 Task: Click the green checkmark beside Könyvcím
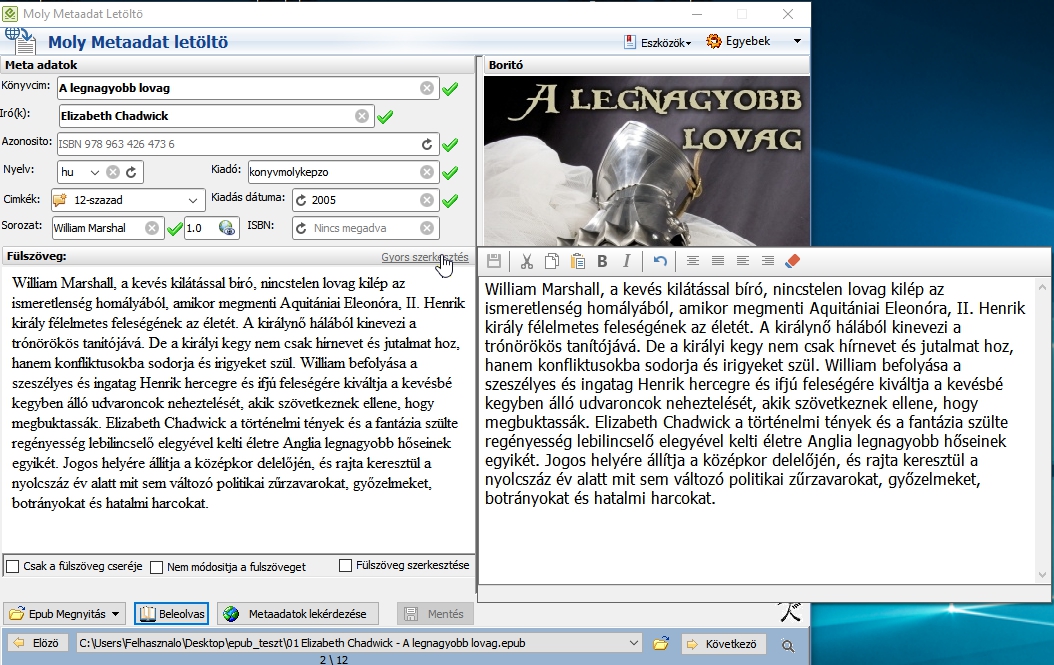450,88
